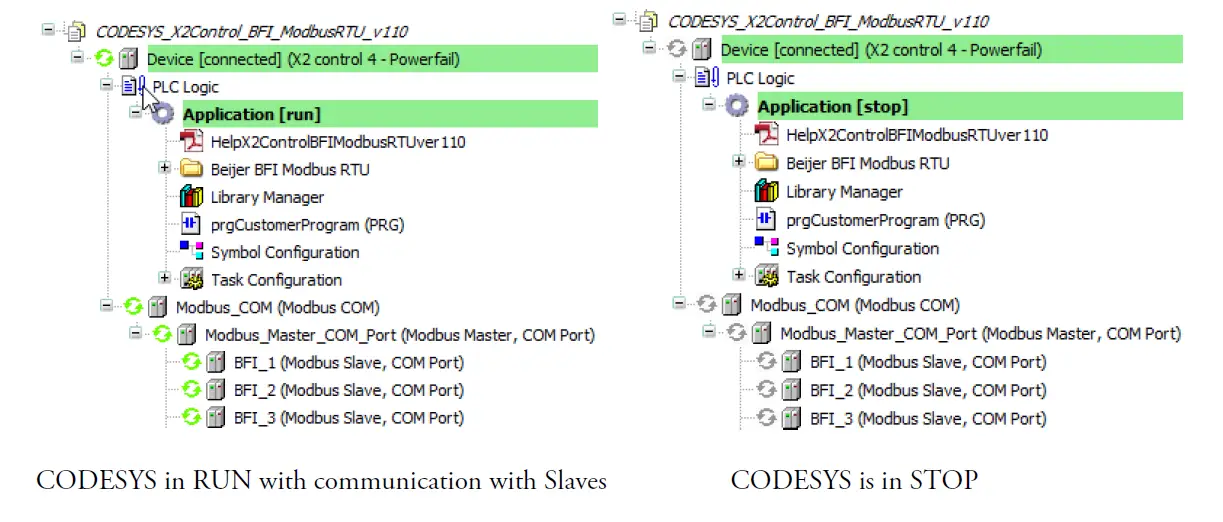Expand Beijer BFI Modbus RTU folder in run tree
The width and height of the screenshot is (1223, 522).
pos(164,169)
